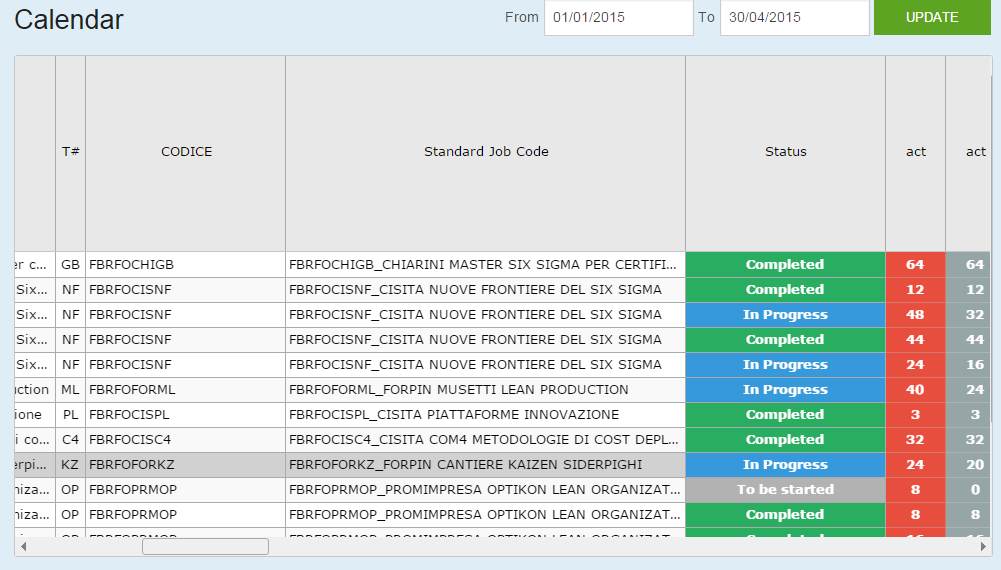Click the right arrow of horizontal scrollbar
The width and height of the screenshot is (1001, 570).
pos(983,546)
